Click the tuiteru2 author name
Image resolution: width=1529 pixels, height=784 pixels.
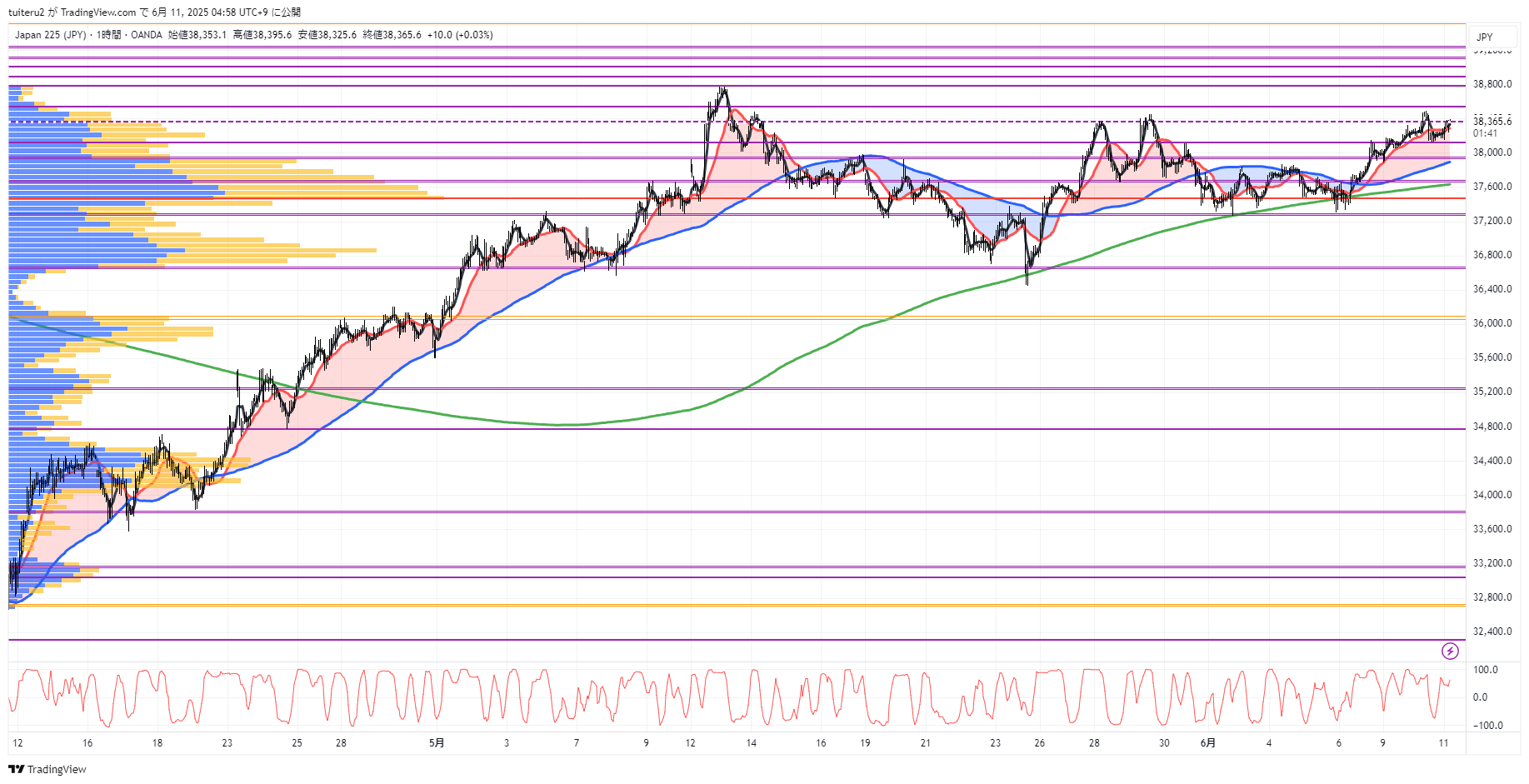coord(26,12)
